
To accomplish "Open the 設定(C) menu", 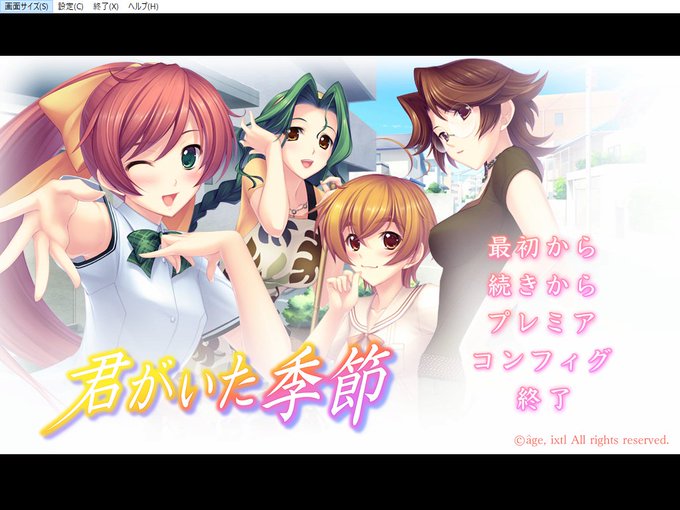I will pos(71,7).
